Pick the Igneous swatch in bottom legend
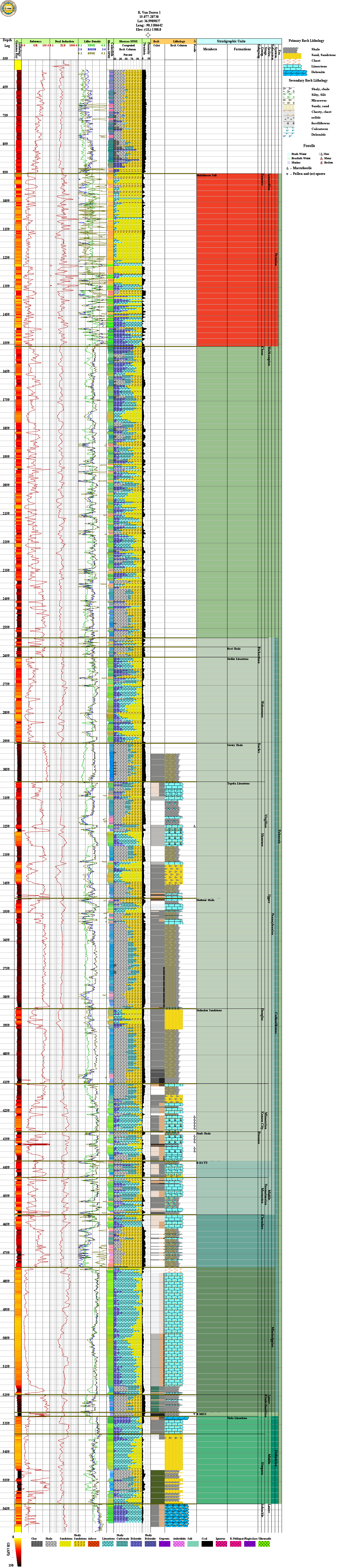Screen dimensions: 339x1568 coord(221,1544)
